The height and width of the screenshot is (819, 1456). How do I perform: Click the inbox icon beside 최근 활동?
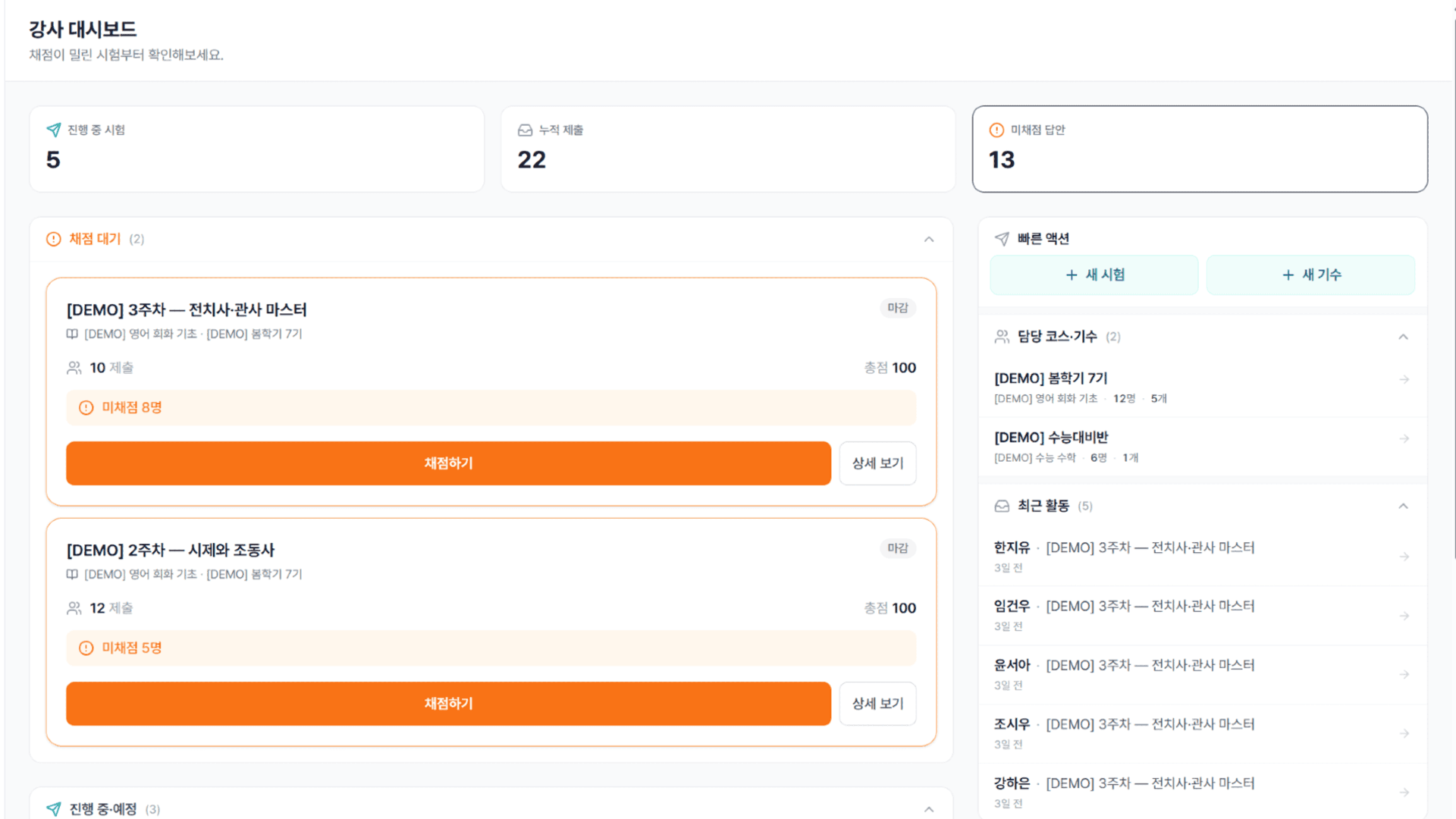(1002, 506)
